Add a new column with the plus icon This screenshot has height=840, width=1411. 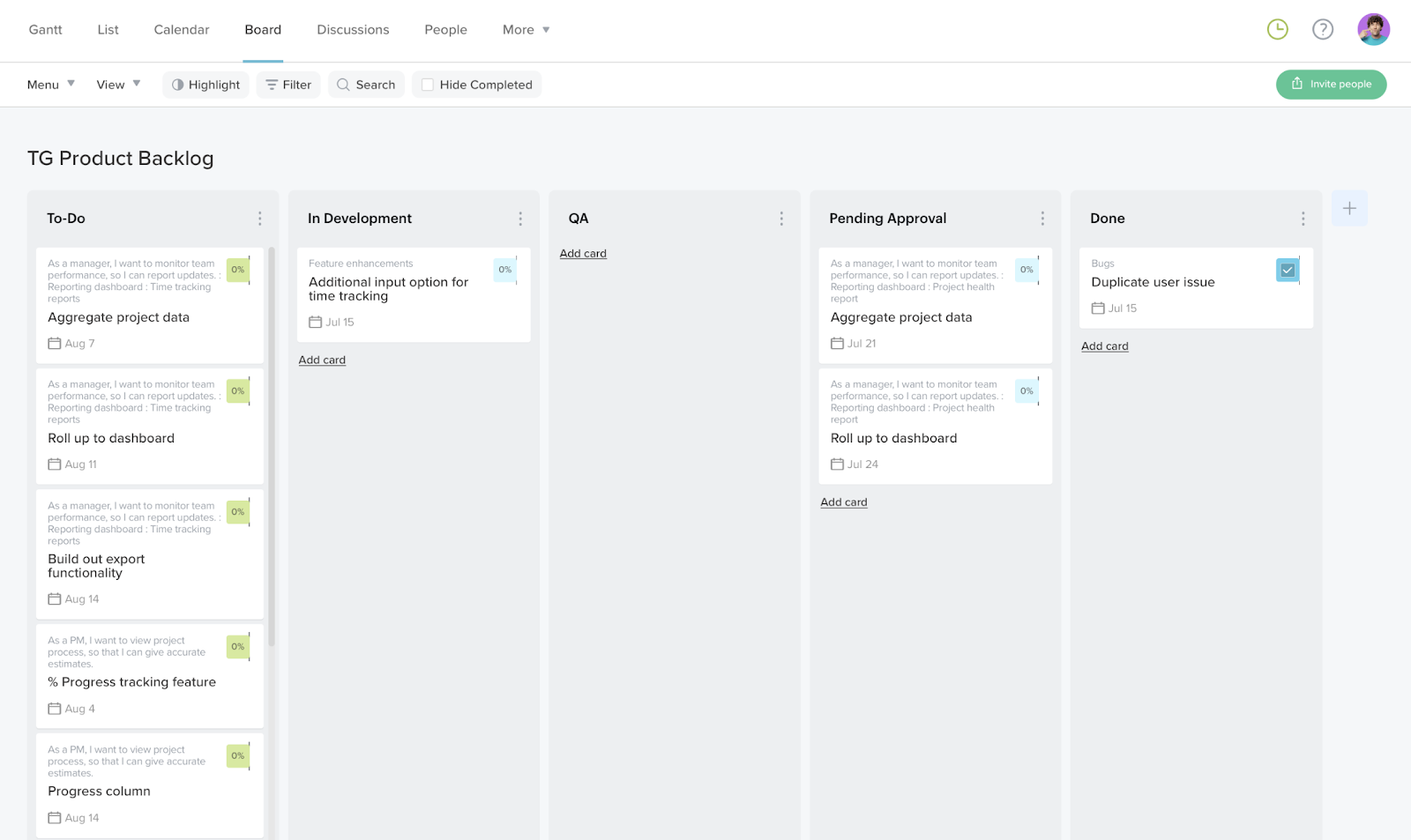(x=1349, y=208)
